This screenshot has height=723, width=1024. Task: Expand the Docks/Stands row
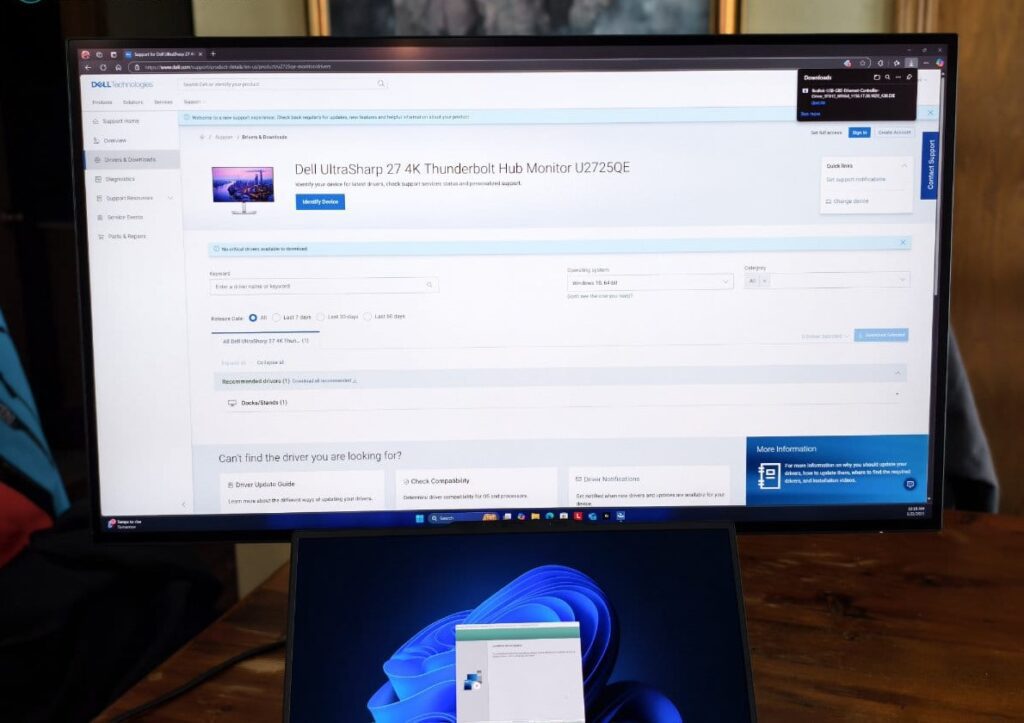(x=897, y=394)
